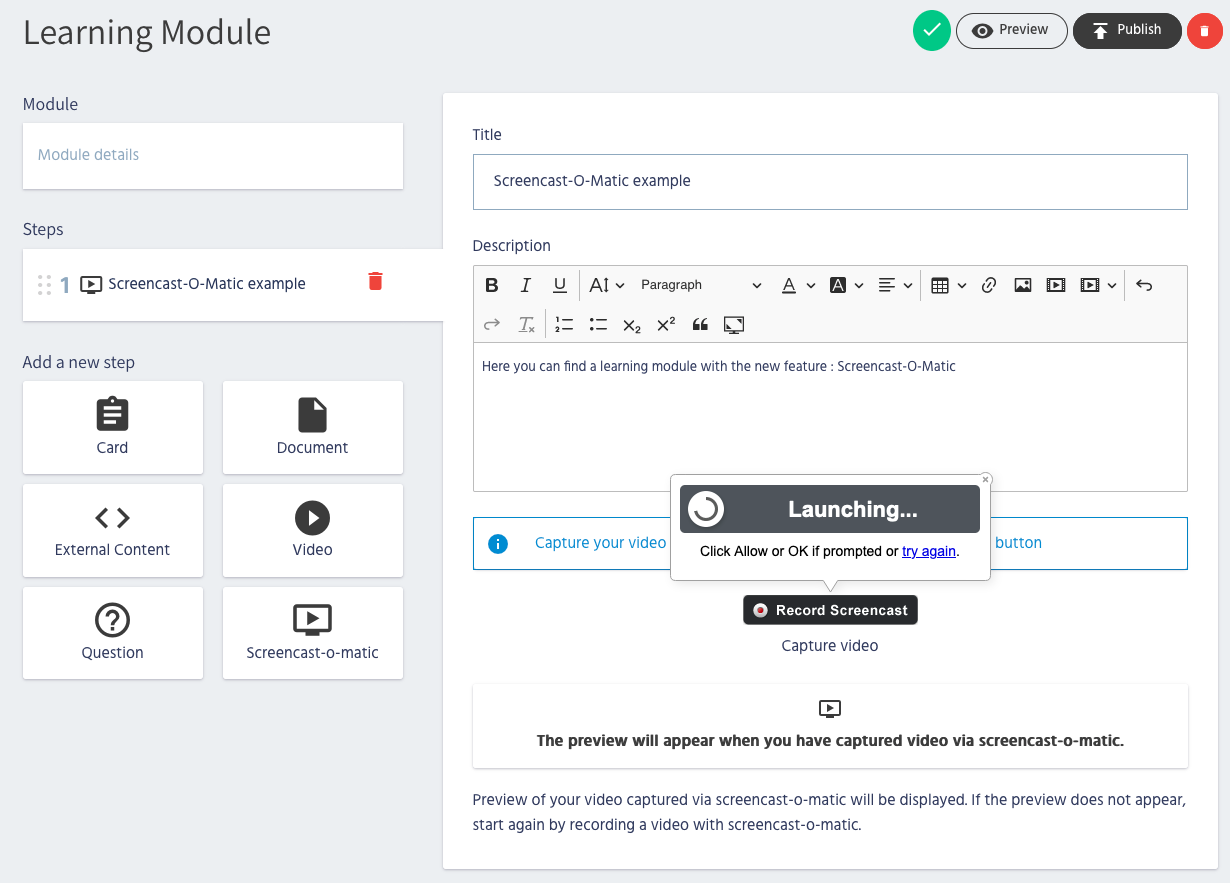Viewport: 1230px width, 883px height.
Task: Open the Paragraph style dropdown
Action: pyautogui.click(x=700, y=285)
